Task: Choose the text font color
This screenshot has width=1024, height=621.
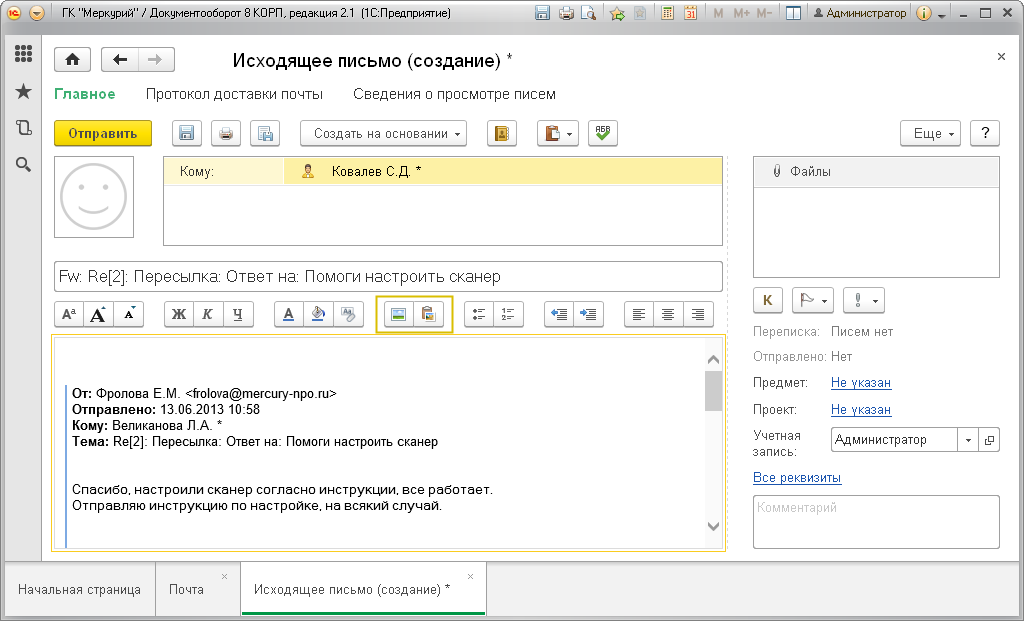Action: tap(289, 315)
